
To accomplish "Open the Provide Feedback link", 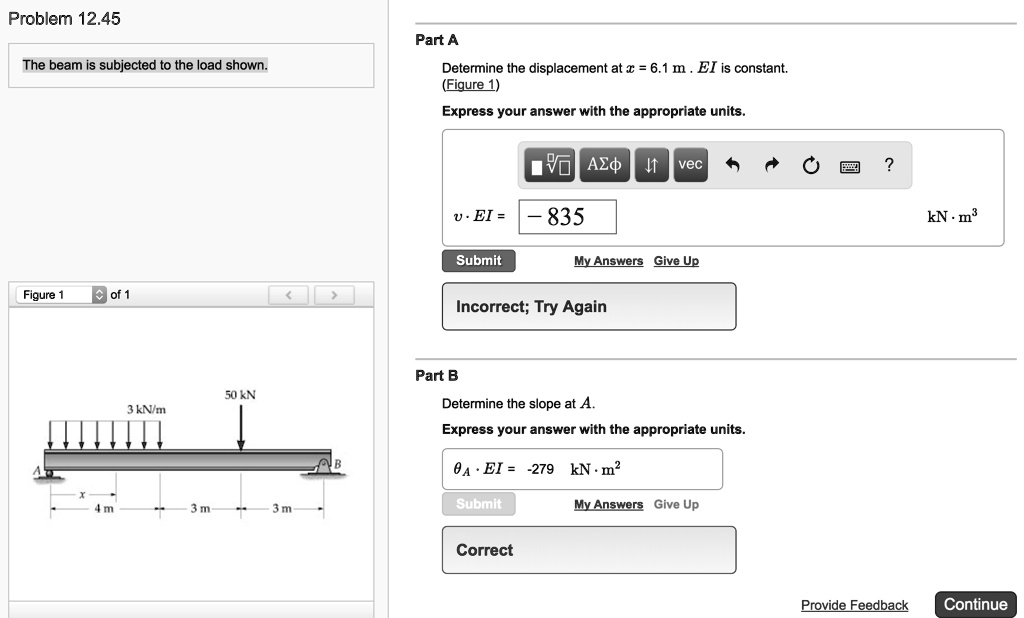I will click(x=854, y=605).
